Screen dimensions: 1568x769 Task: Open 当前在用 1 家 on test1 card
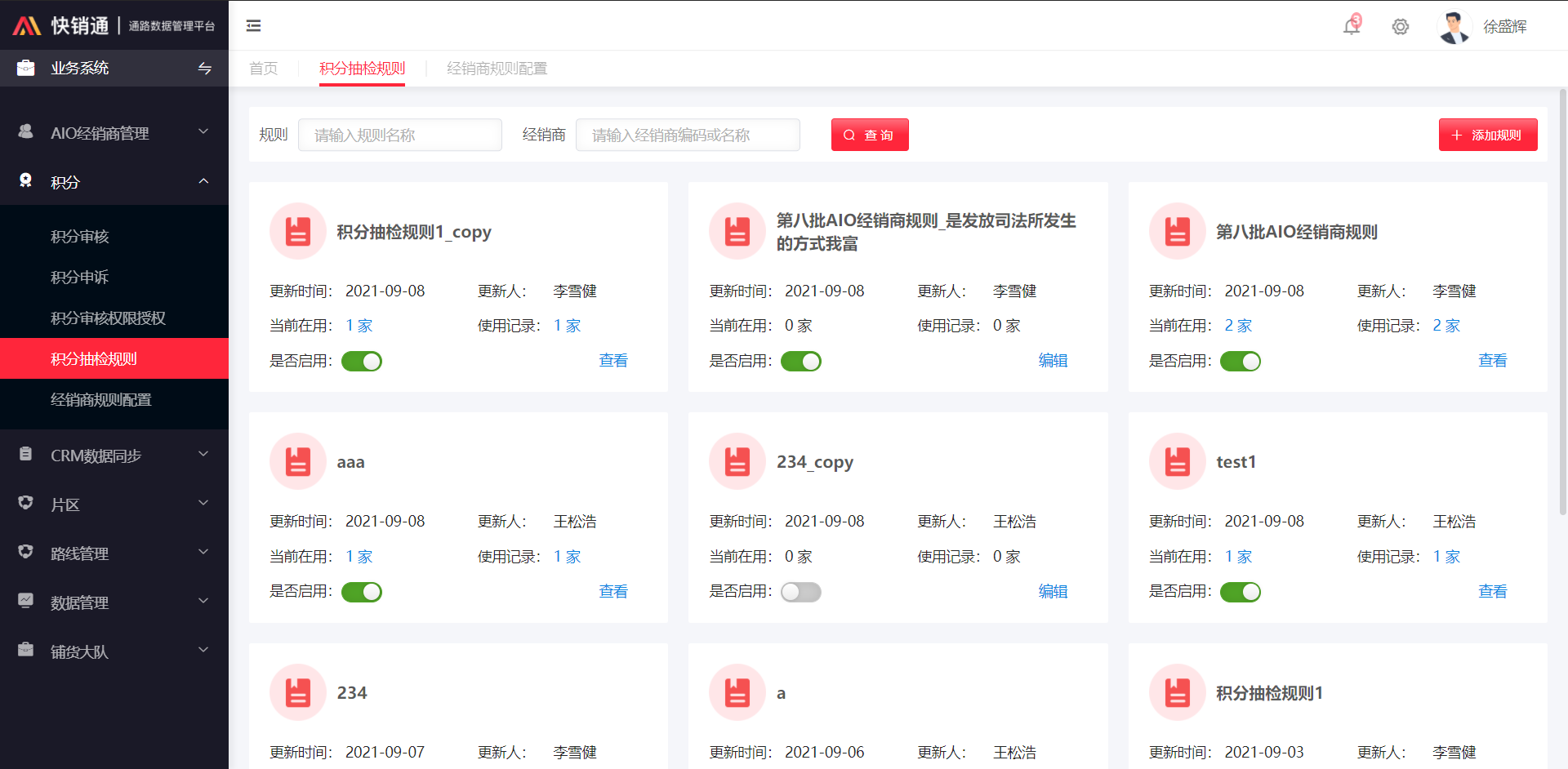pyautogui.click(x=1238, y=557)
